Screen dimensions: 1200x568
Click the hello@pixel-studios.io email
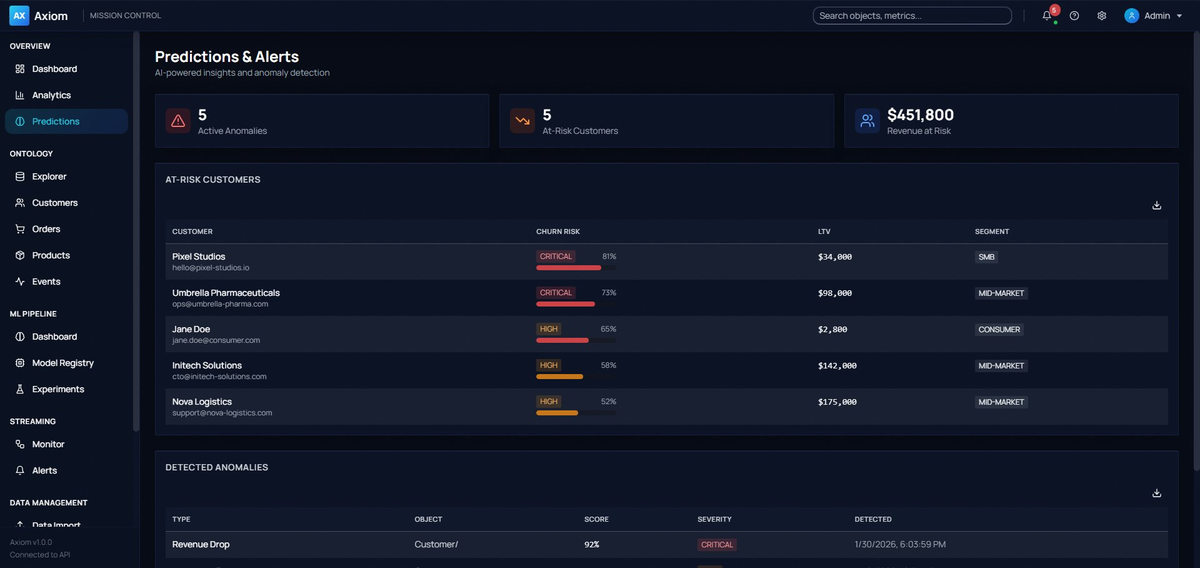[x=211, y=268]
